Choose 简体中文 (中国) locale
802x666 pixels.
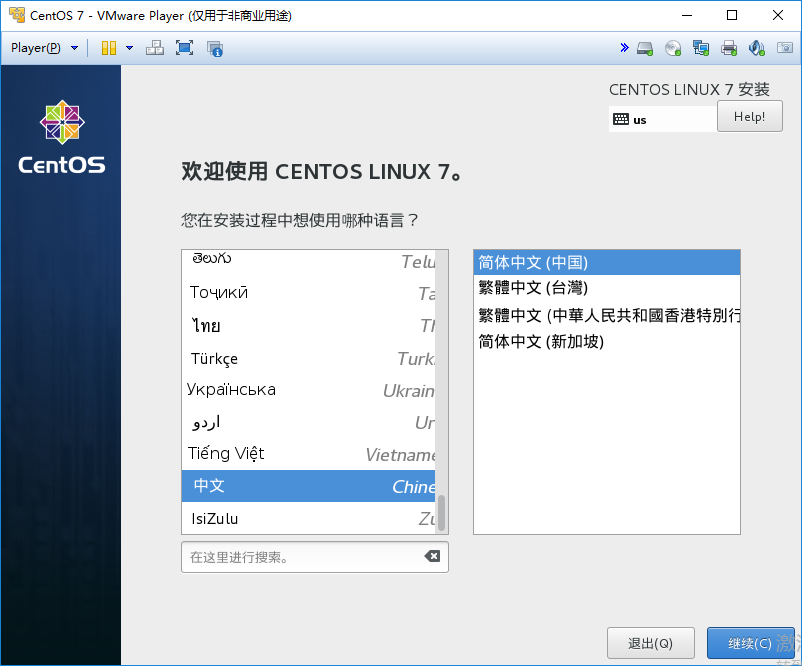click(607, 262)
